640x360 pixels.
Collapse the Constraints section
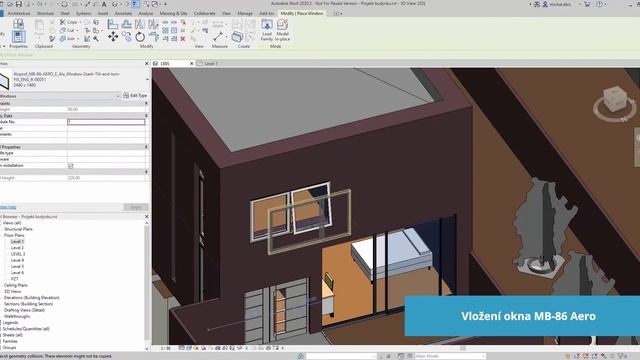[147, 104]
